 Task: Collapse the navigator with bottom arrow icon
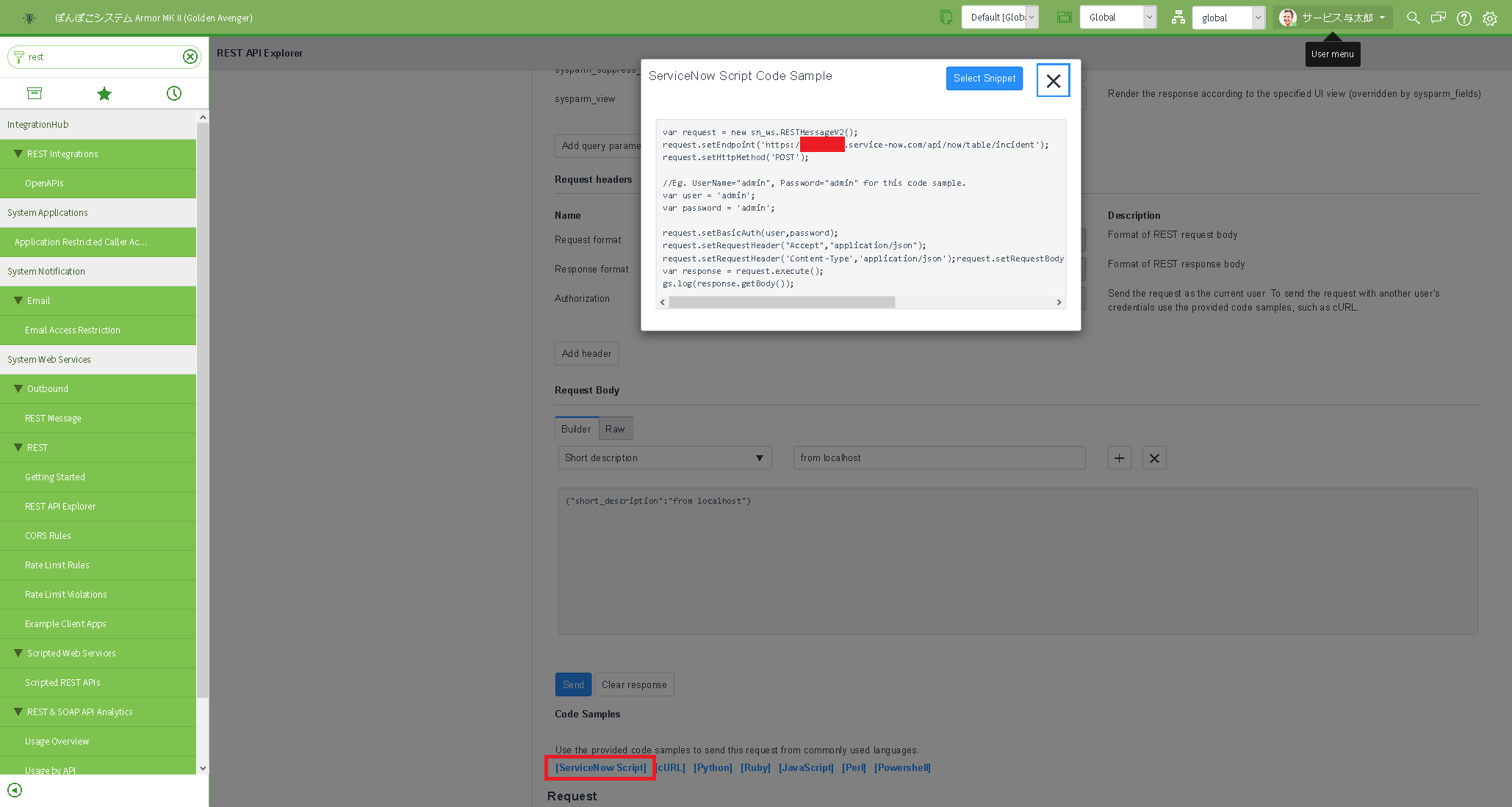coord(15,790)
